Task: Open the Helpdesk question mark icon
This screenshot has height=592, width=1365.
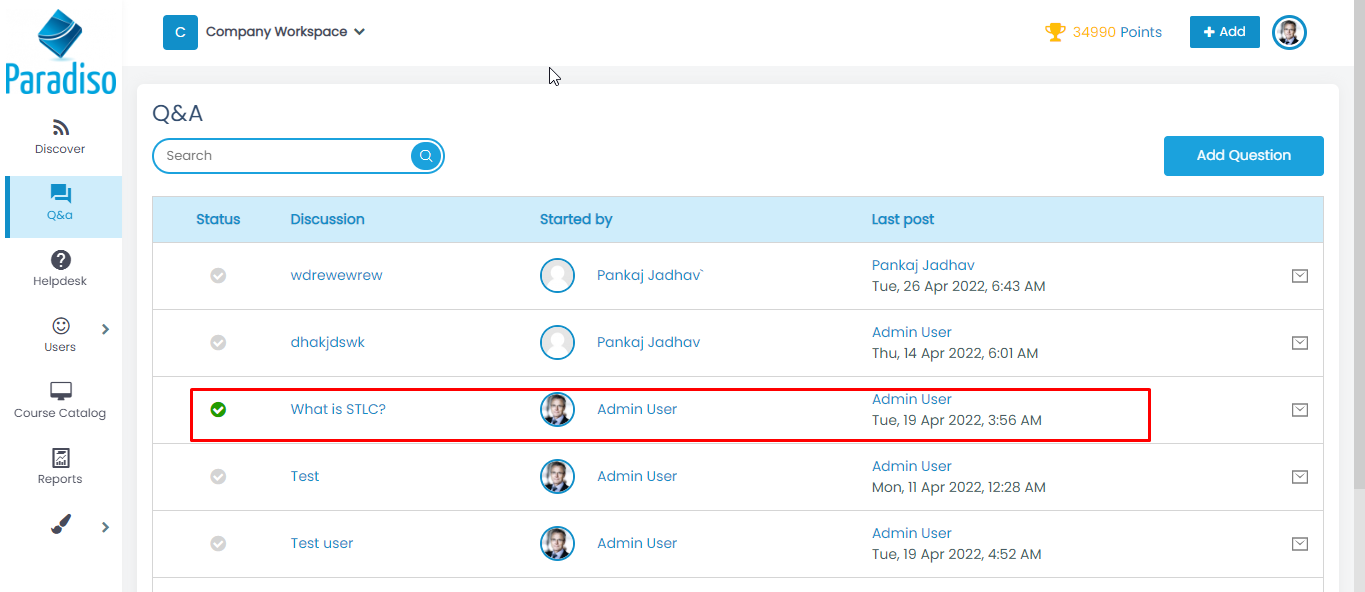Action: pos(60,260)
